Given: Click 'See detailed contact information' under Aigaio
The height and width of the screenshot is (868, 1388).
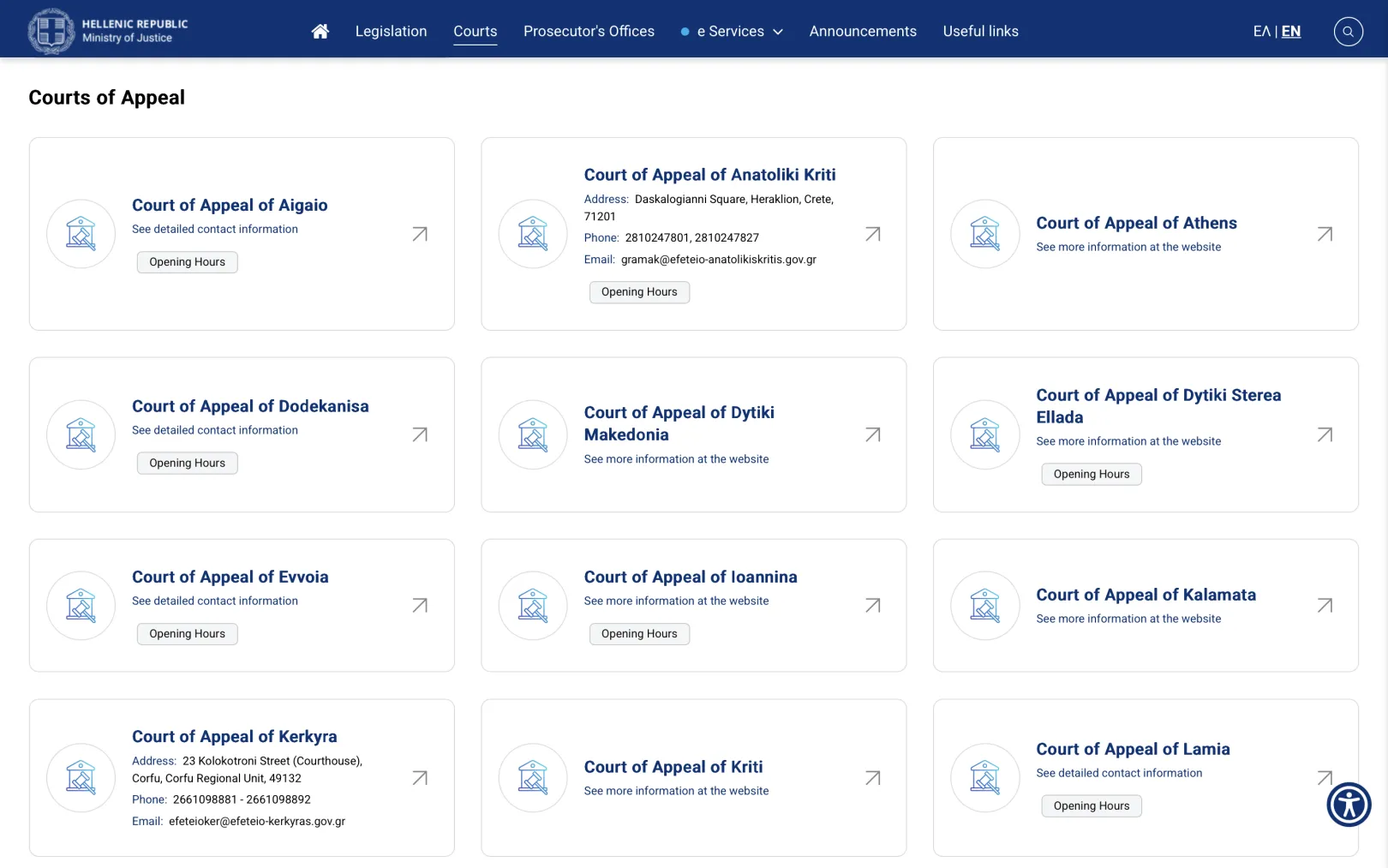Looking at the screenshot, I should [x=215, y=229].
